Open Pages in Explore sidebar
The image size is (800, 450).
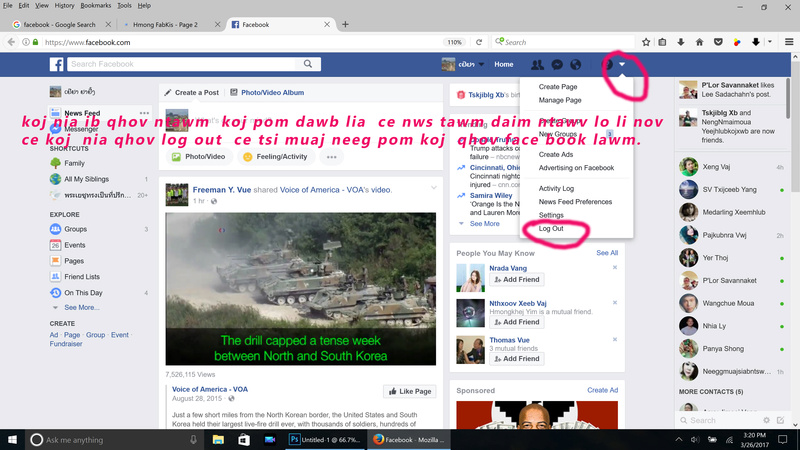74,261
